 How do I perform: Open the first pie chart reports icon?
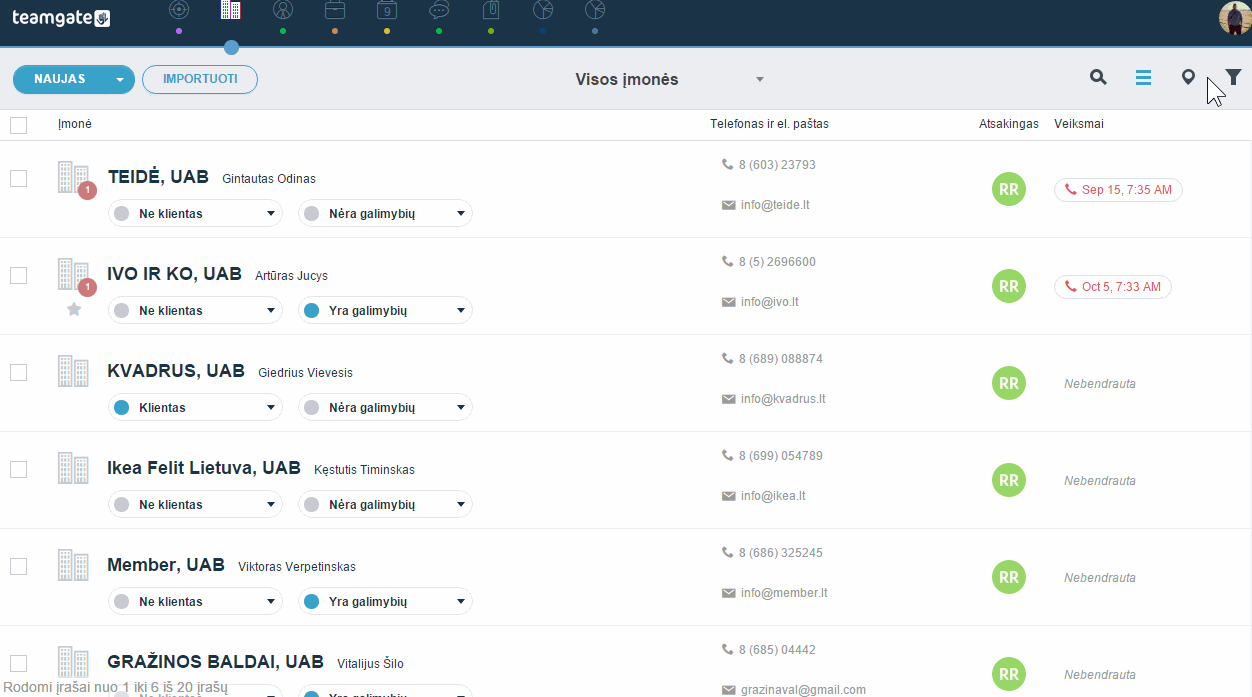(x=543, y=11)
